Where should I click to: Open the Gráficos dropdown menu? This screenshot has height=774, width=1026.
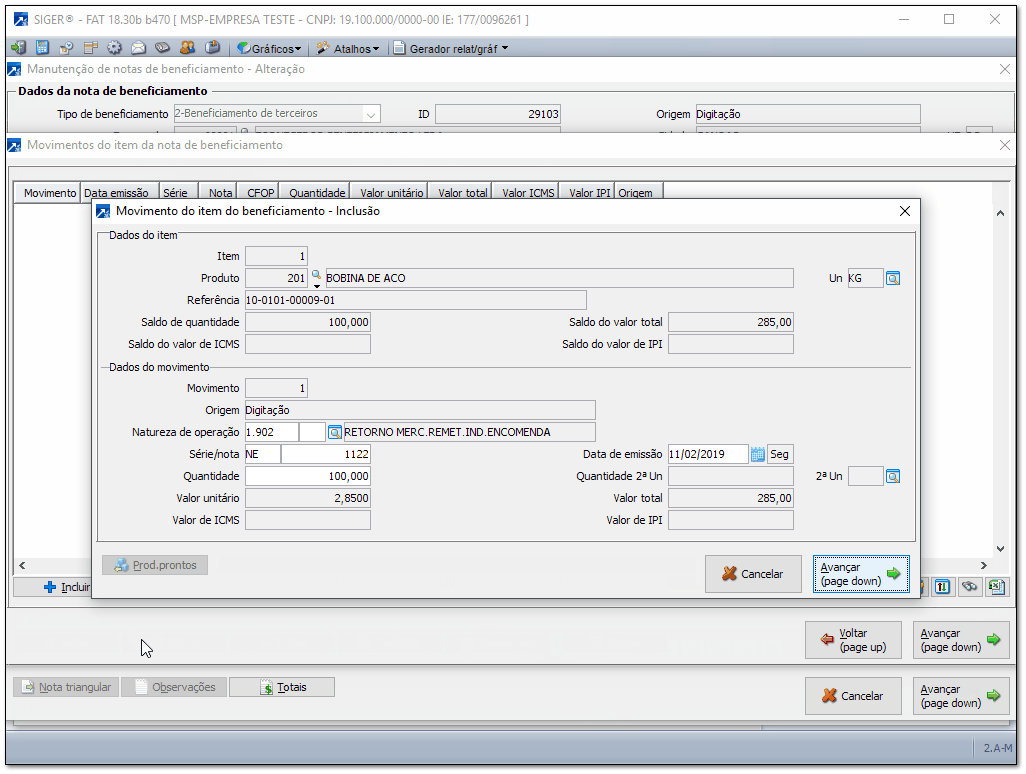(x=268, y=48)
